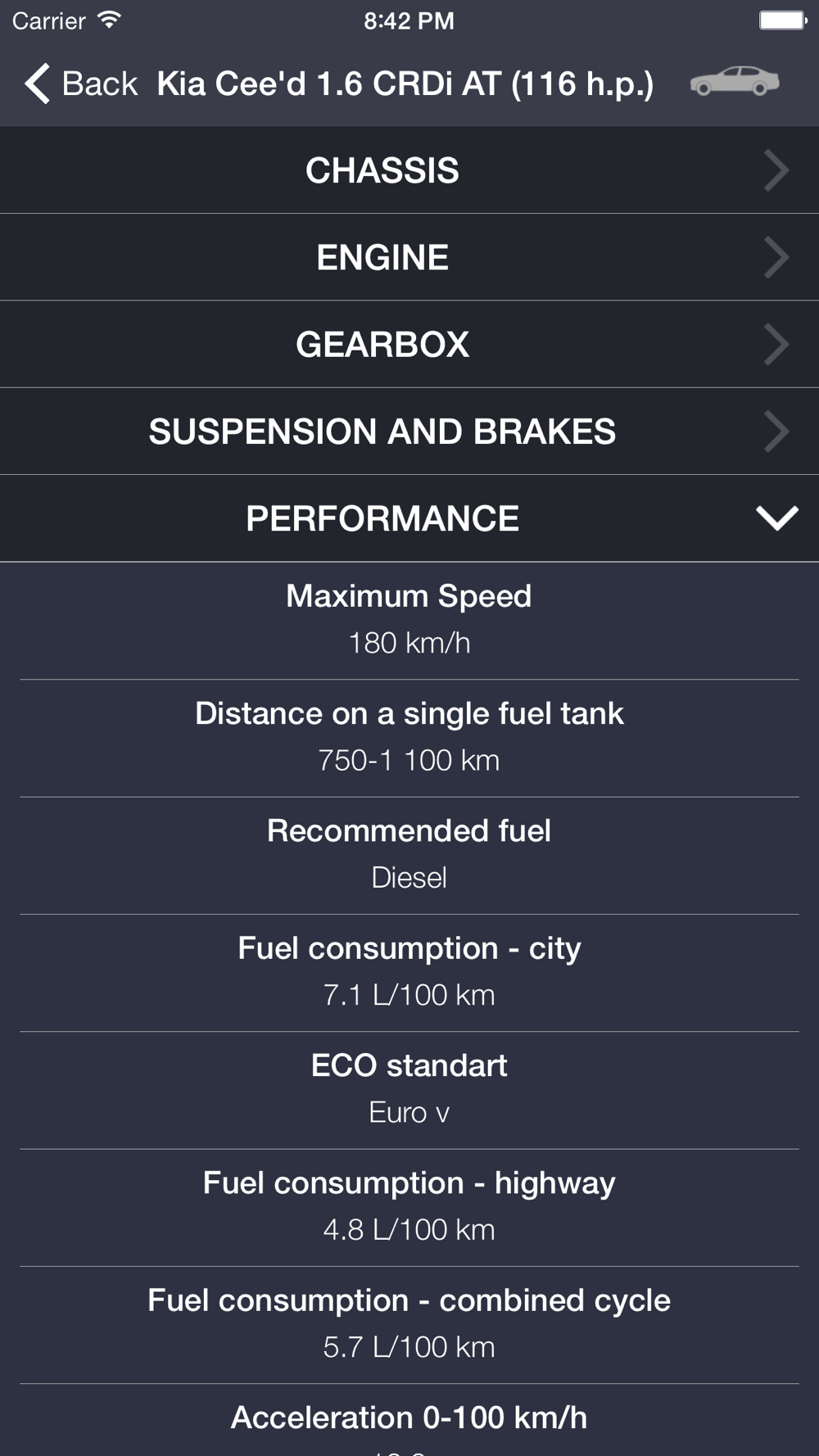
Task: Expand Suspension and Brakes chevron
Action: pyautogui.click(x=776, y=432)
